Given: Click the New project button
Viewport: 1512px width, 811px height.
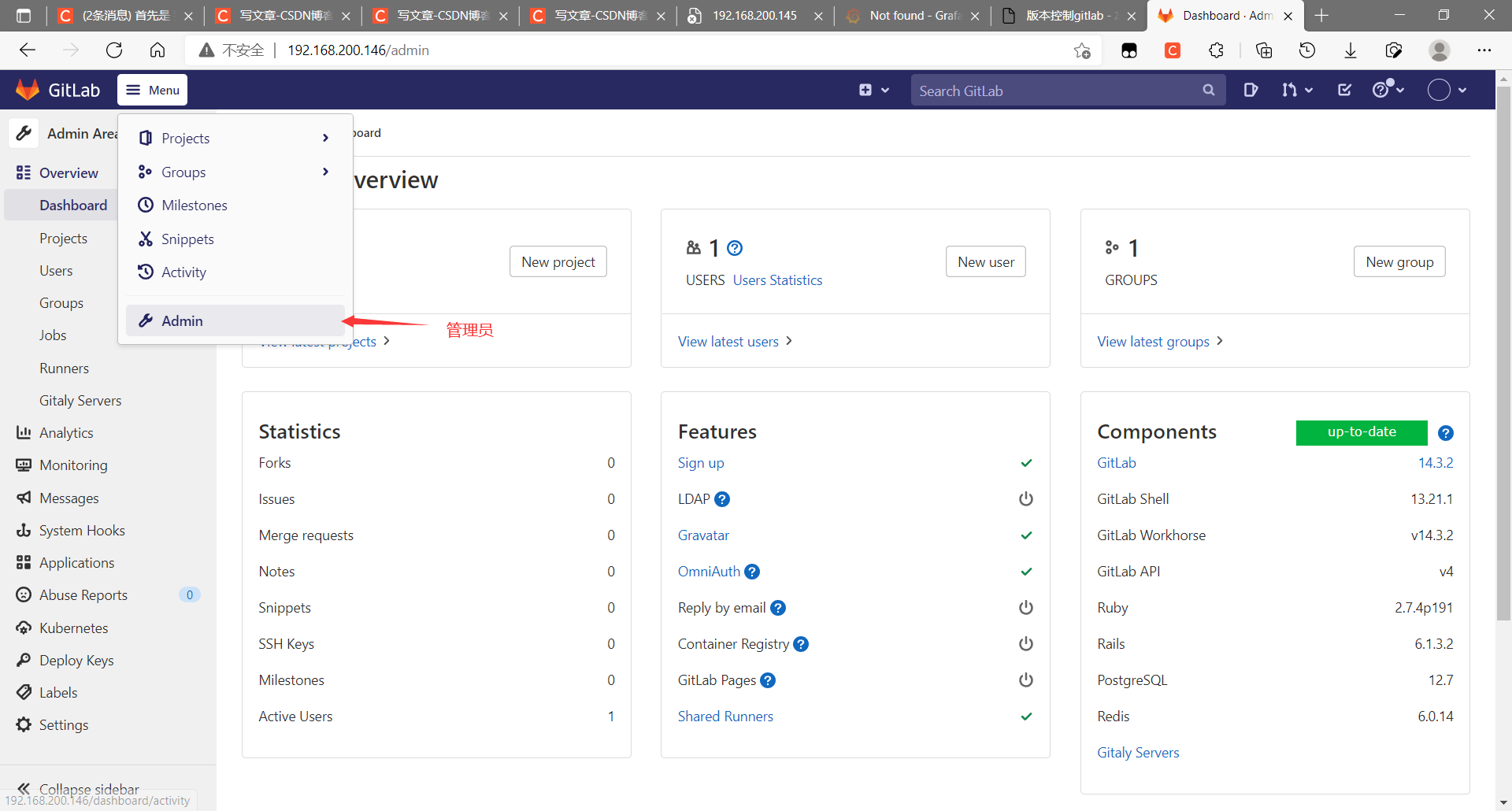Looking at the screenshot, I should (x=558, y=261).
